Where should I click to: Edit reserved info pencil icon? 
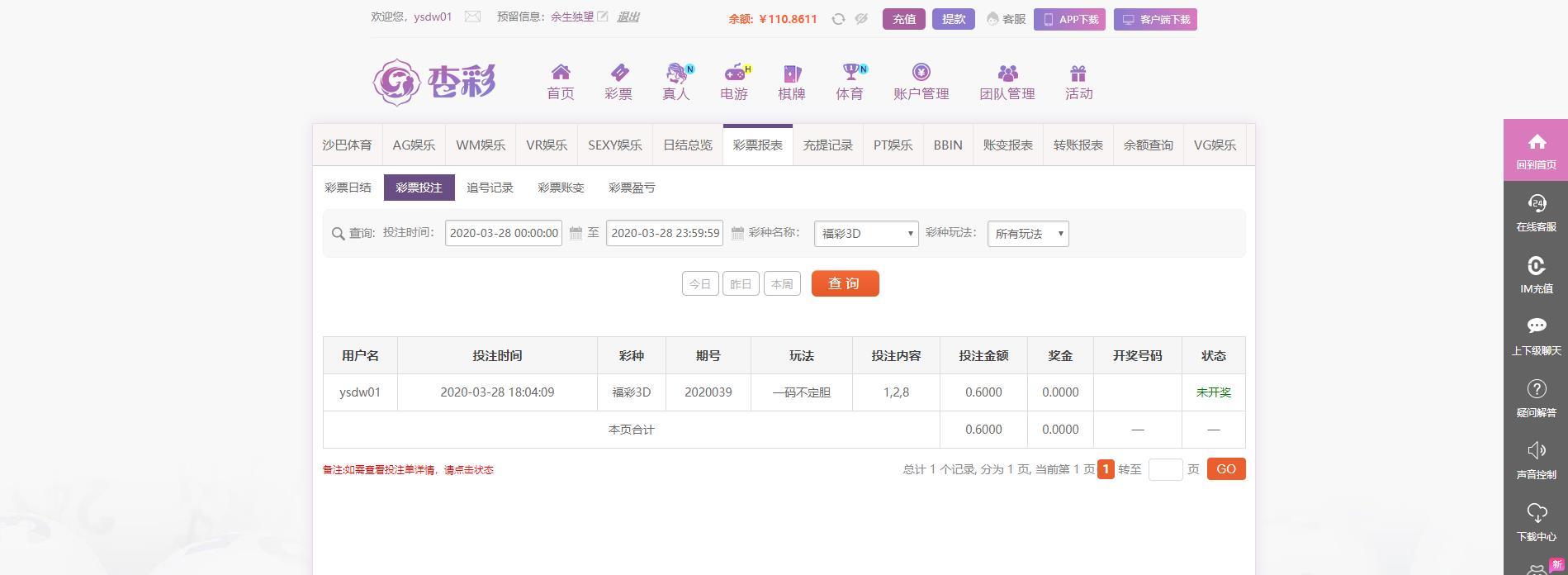603,17
